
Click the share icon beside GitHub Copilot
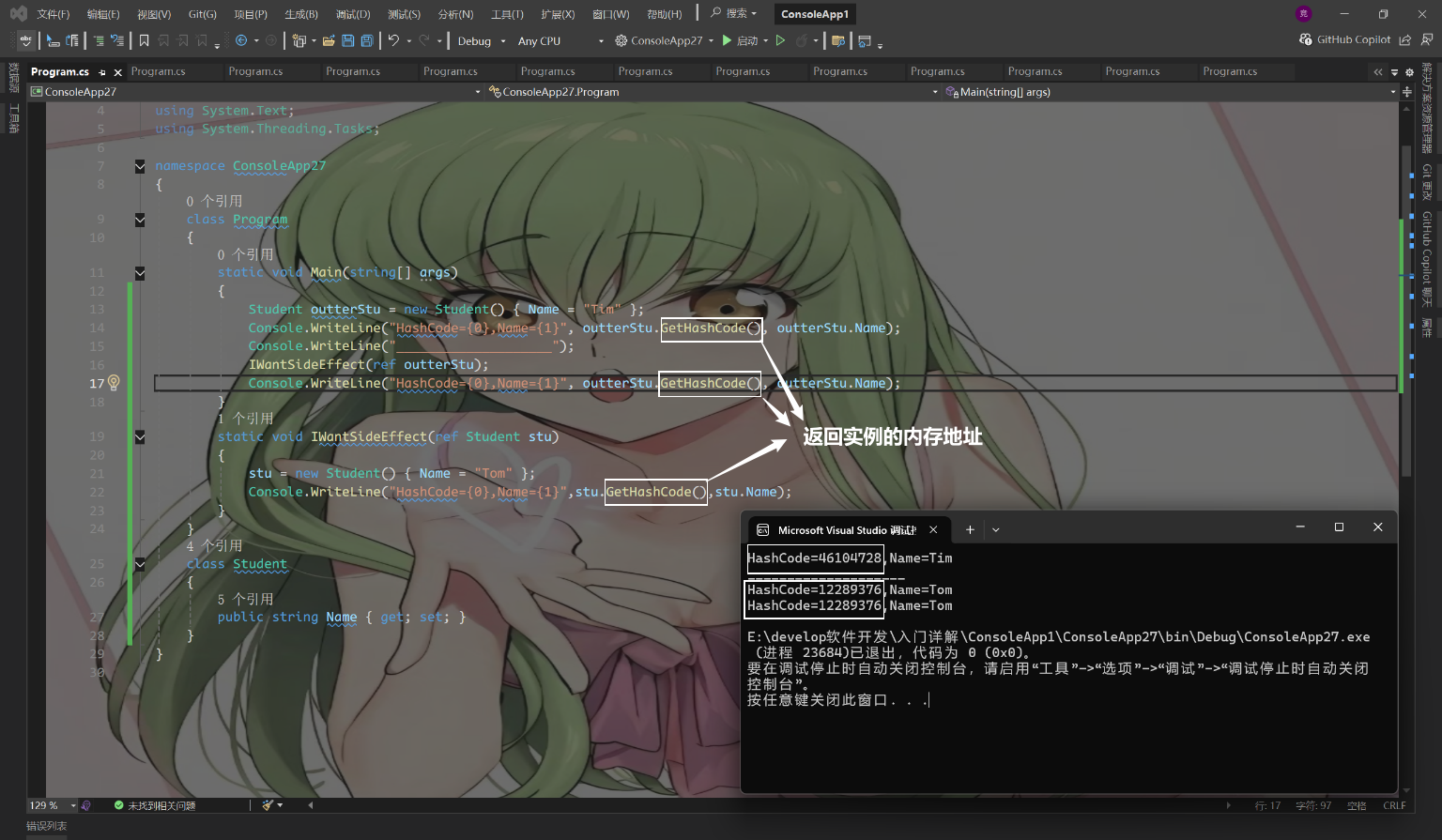click(1405, 39)
